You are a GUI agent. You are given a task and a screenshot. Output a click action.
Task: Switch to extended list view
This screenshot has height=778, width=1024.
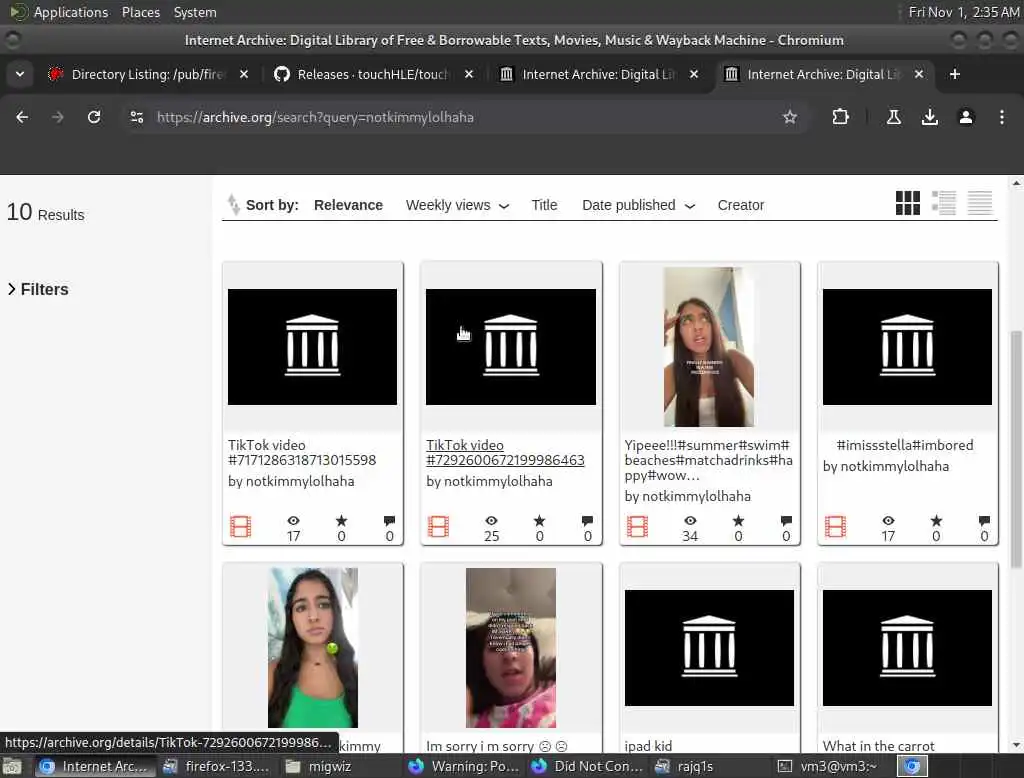tap(944, 203)
